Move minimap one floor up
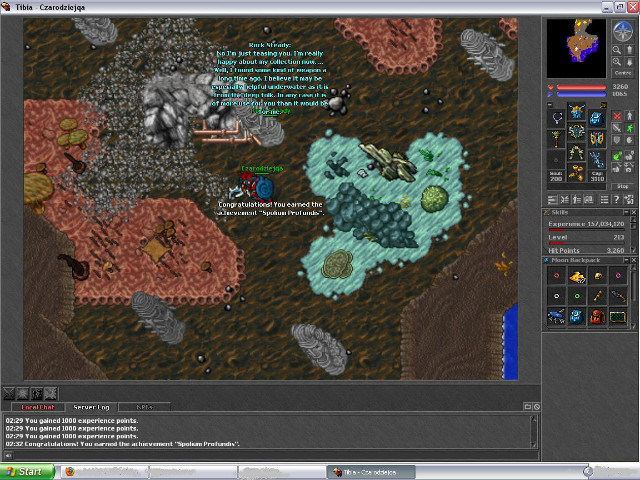The height and width of the screenshot is (480, 640). [x=629, y=50]
